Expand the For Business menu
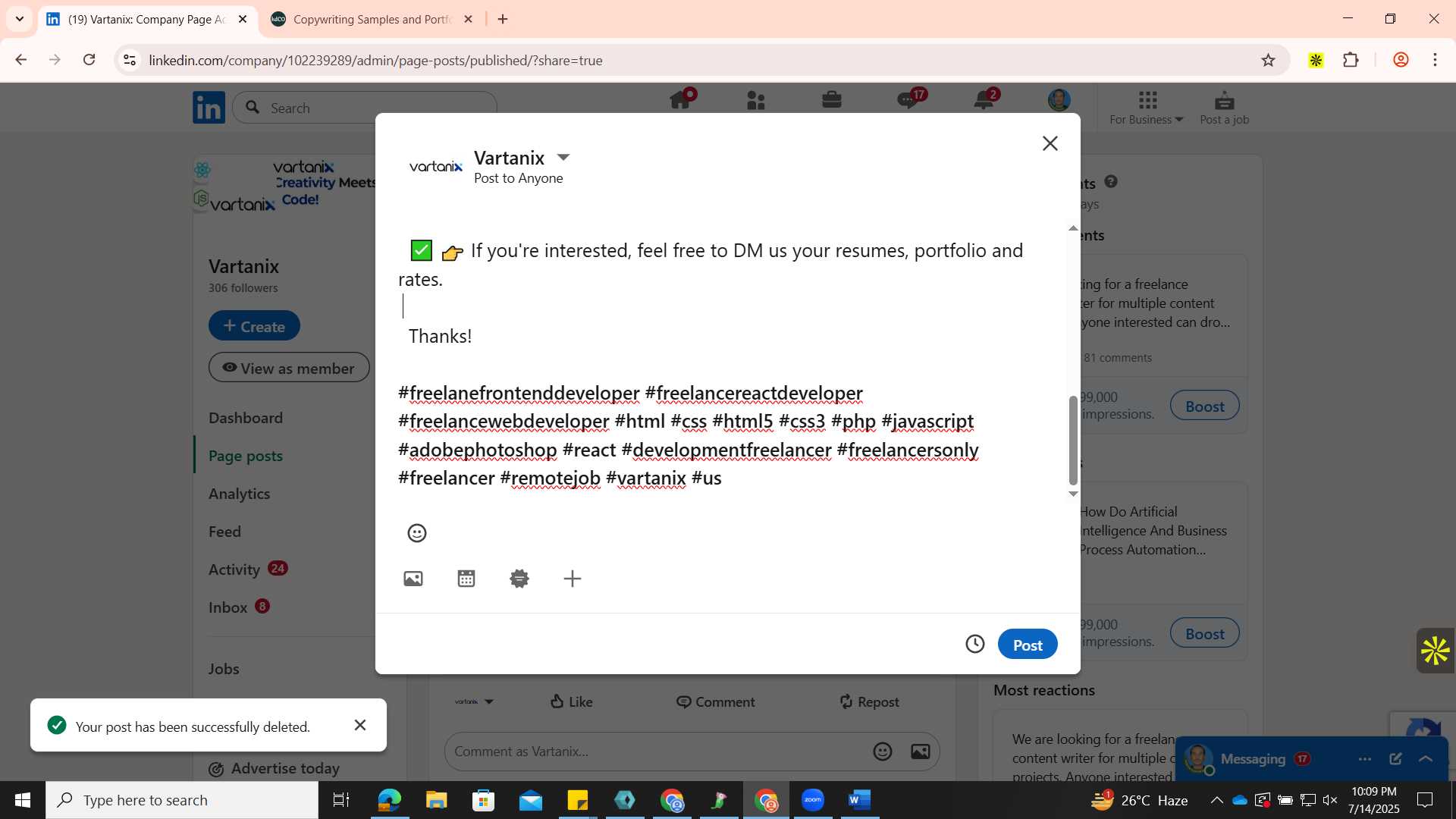The height and width of the screenshot is (819, 1456). pyautogui.click(x=1147, y=108)
